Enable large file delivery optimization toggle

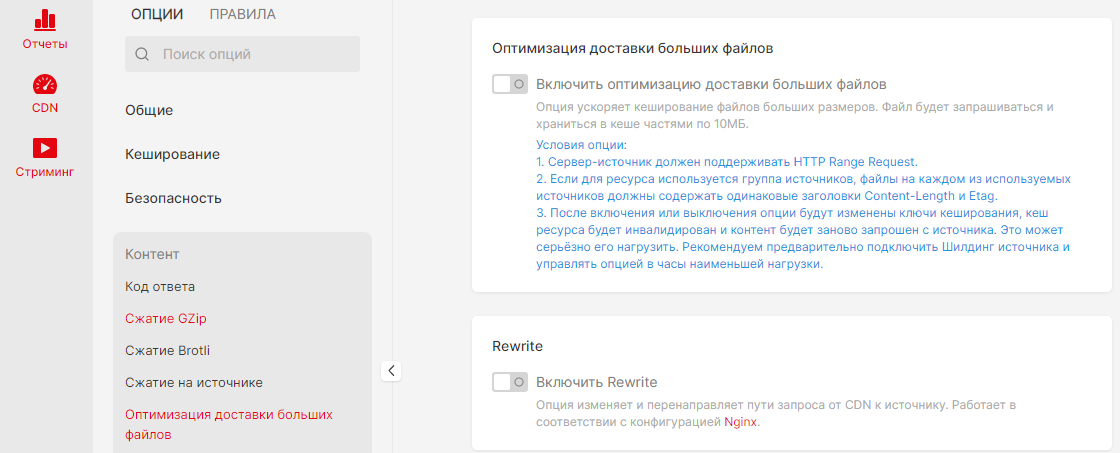pyautogui.click(x=509, y=84)
